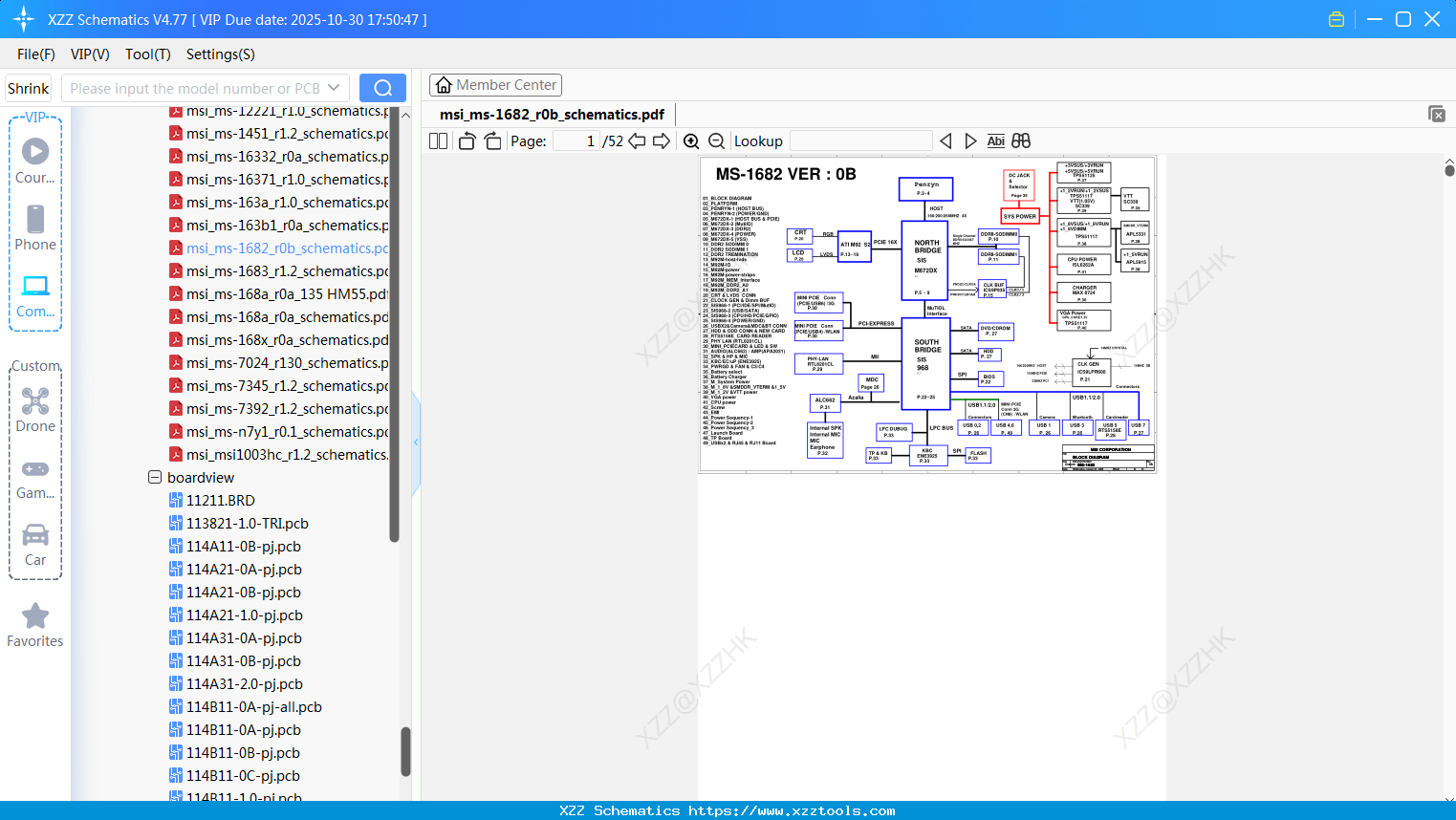Screen dimensions: 1456x820
Task: Click the document viewer scrollbar thumb
Action: tap(1449, 170)
